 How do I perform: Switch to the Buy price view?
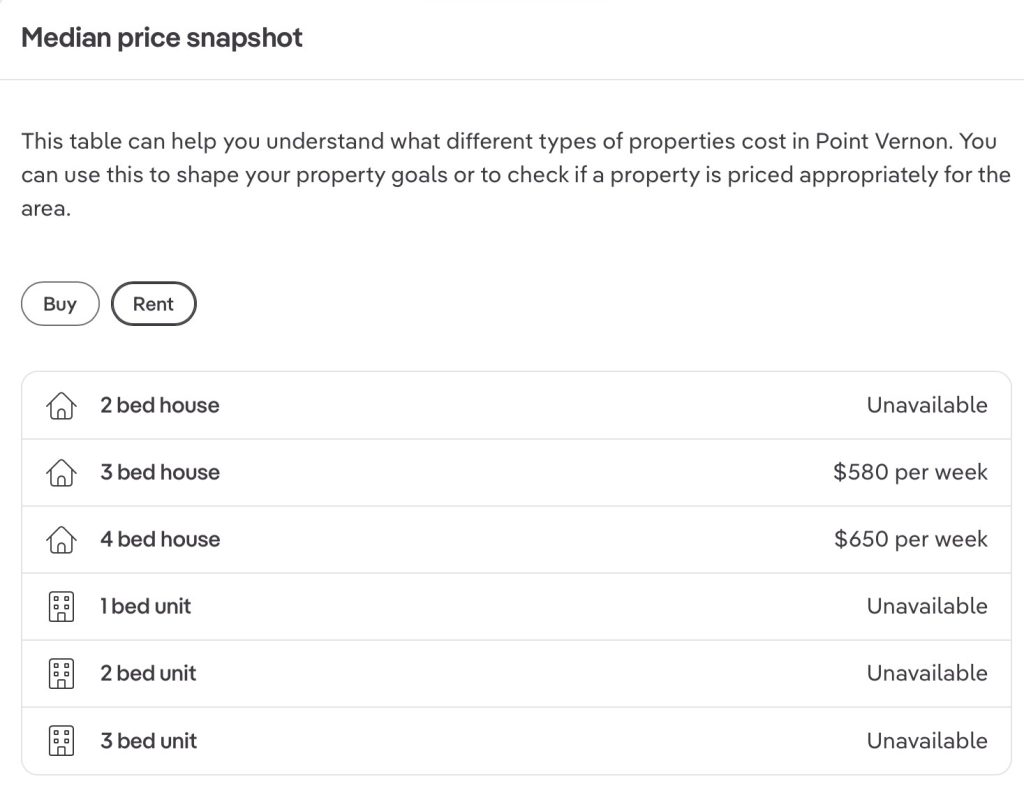coord(60,304)
